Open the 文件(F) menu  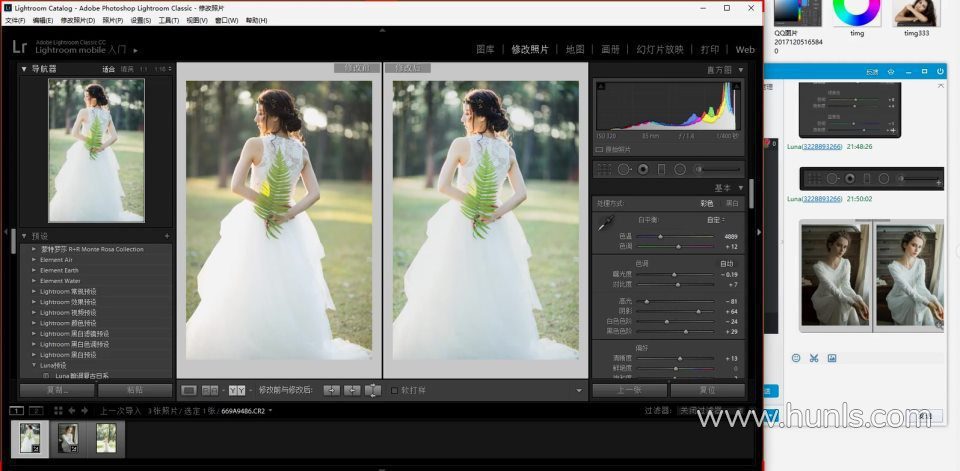(x=15, y=20)
